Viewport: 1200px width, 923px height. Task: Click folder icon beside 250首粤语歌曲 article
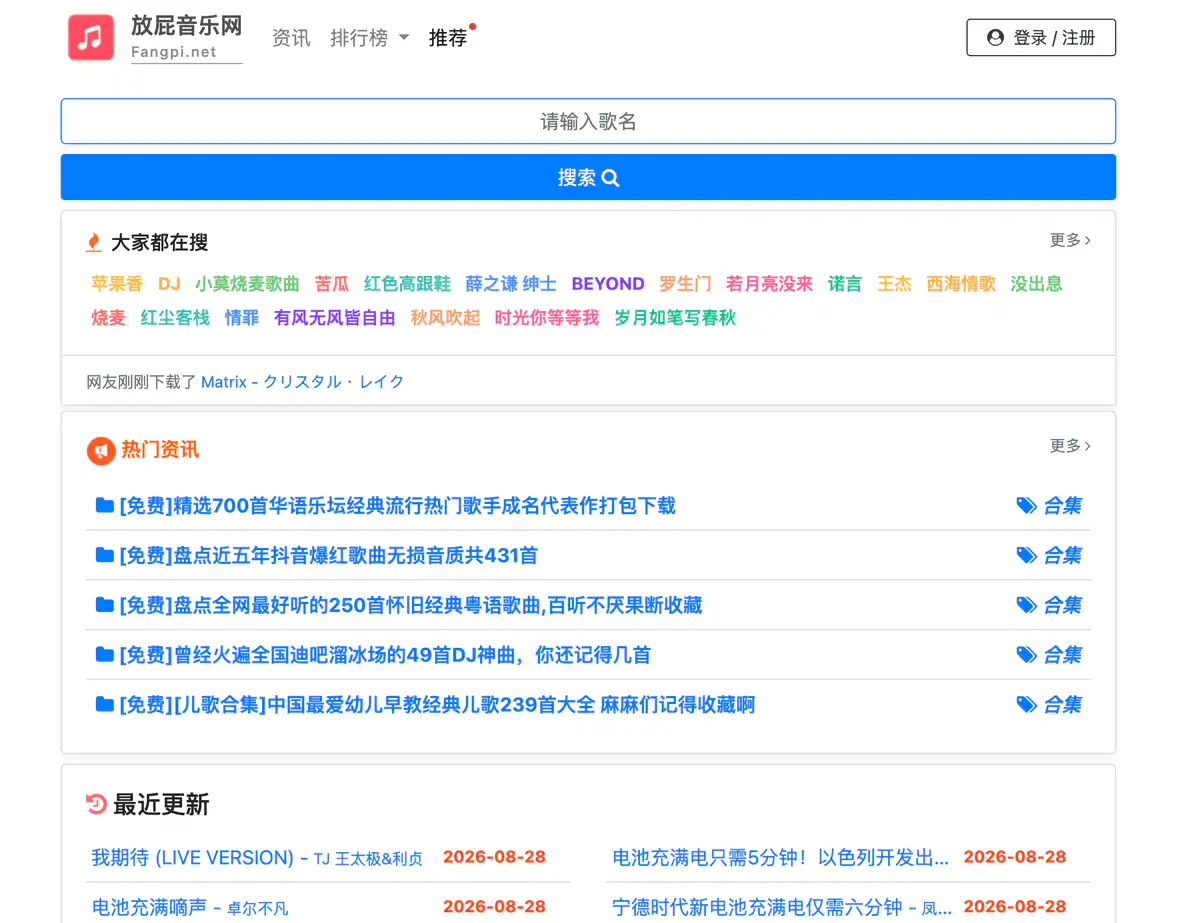[104, 605]
